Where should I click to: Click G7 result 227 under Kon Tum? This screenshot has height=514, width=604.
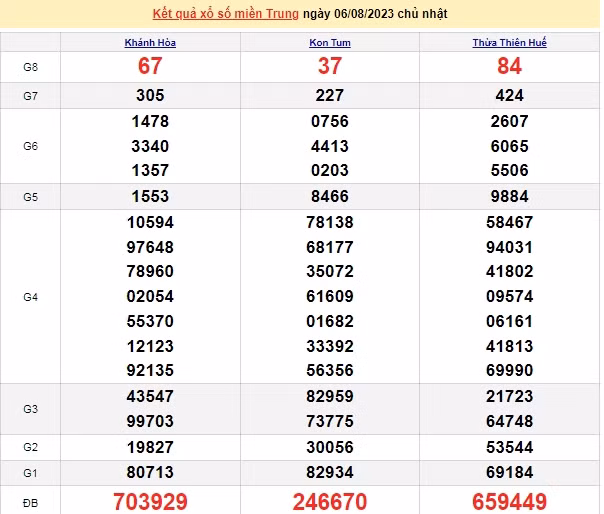tap(329, 96)
